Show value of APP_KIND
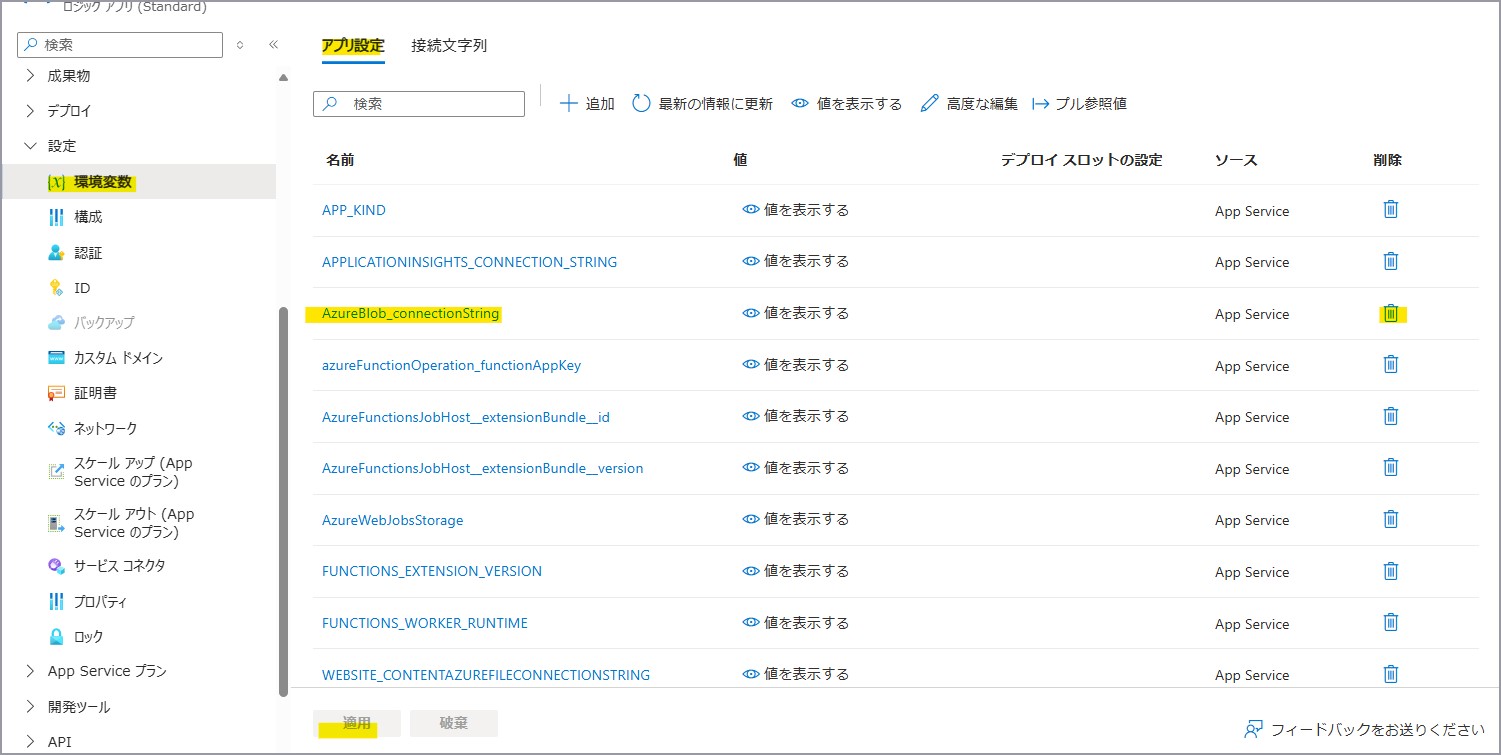Screen dimensions: 1501x755 click(795, 210)
